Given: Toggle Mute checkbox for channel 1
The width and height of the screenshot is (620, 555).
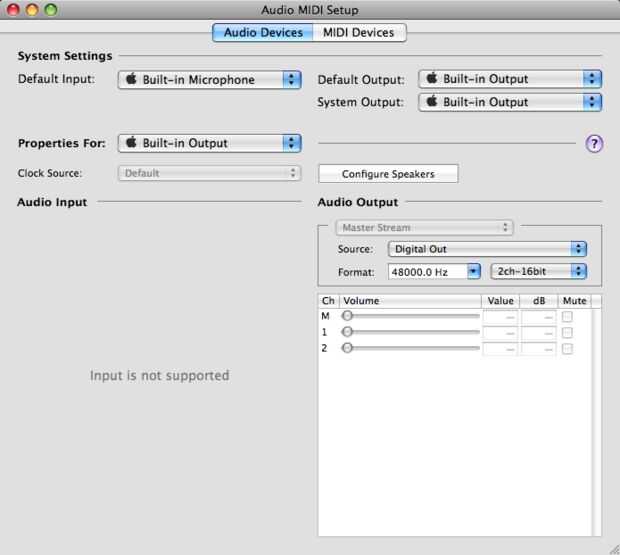Looking at the screenshot, I should click(x=567, y=332).
